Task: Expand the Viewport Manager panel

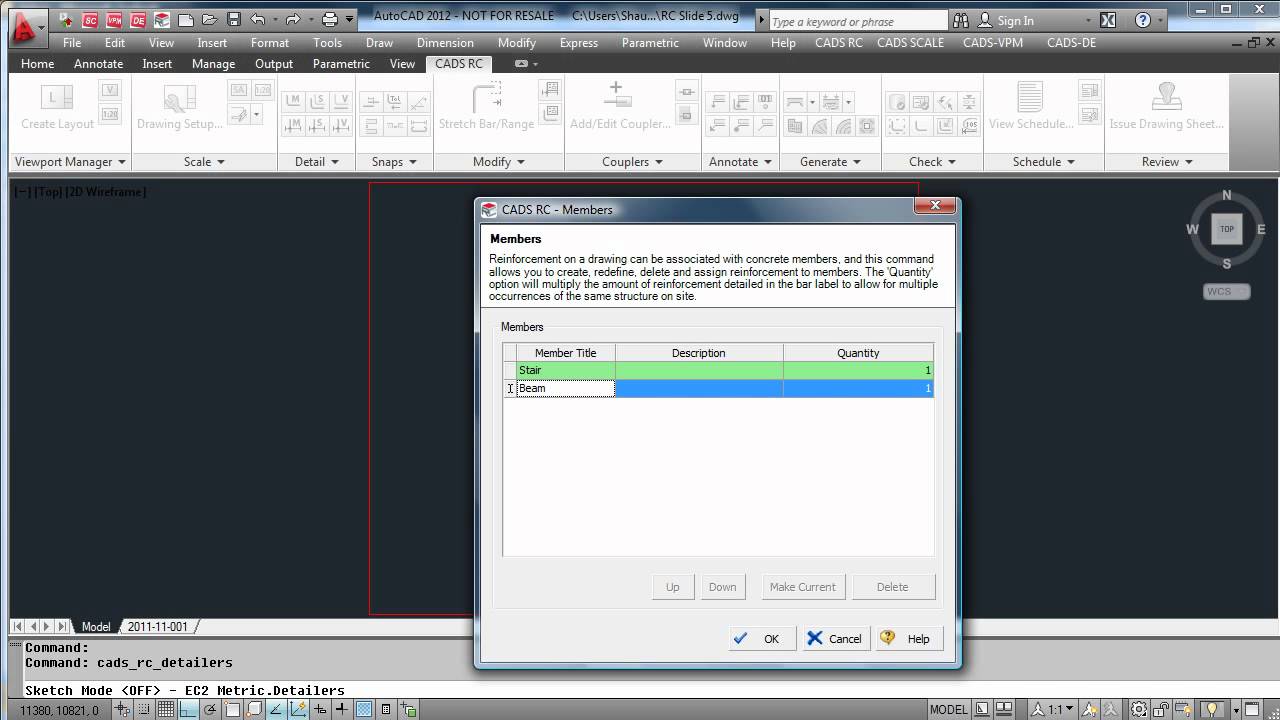Action: (70, 162)
